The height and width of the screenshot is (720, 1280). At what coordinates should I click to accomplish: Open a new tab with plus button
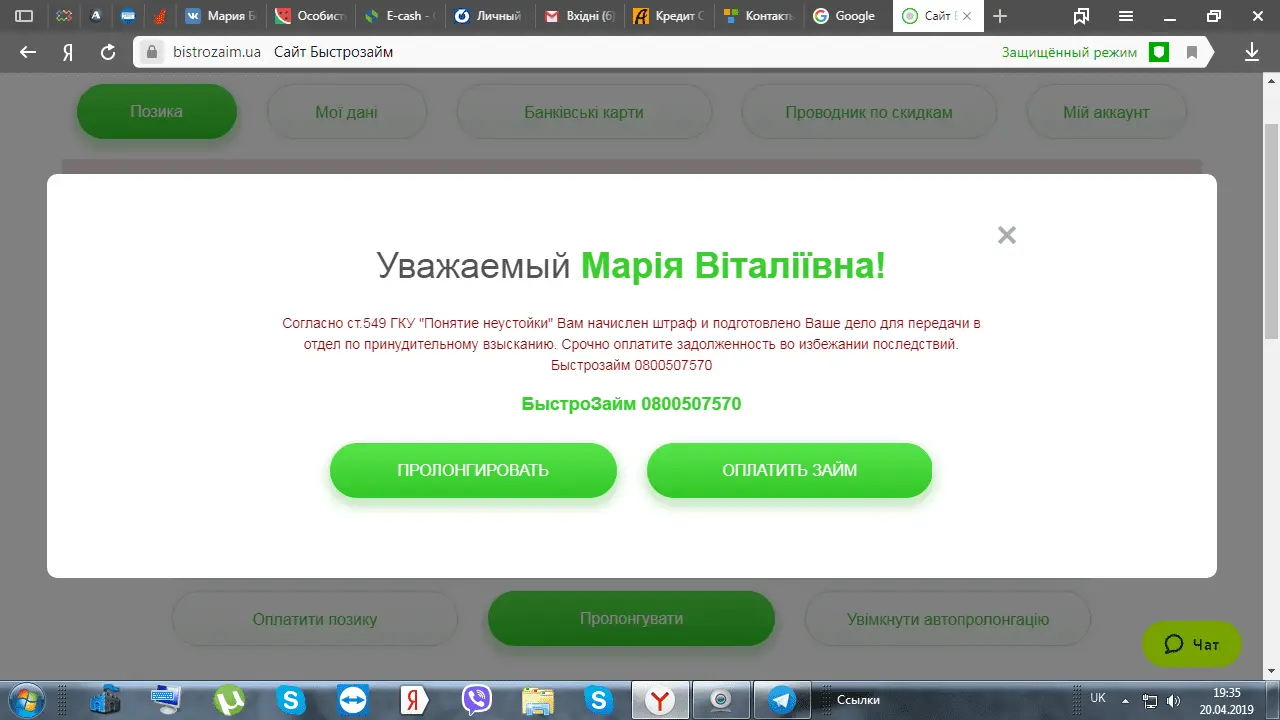pyautogui.click(x=1000, y=16)
